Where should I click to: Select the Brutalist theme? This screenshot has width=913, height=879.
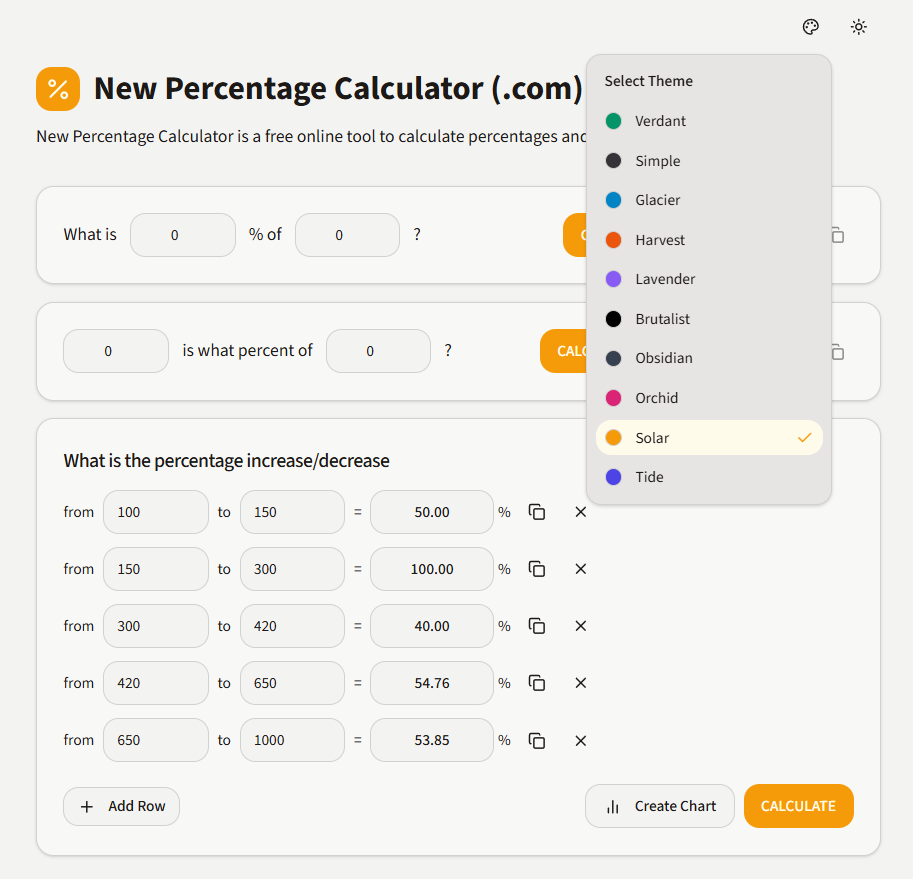click(x=662, y=318)
